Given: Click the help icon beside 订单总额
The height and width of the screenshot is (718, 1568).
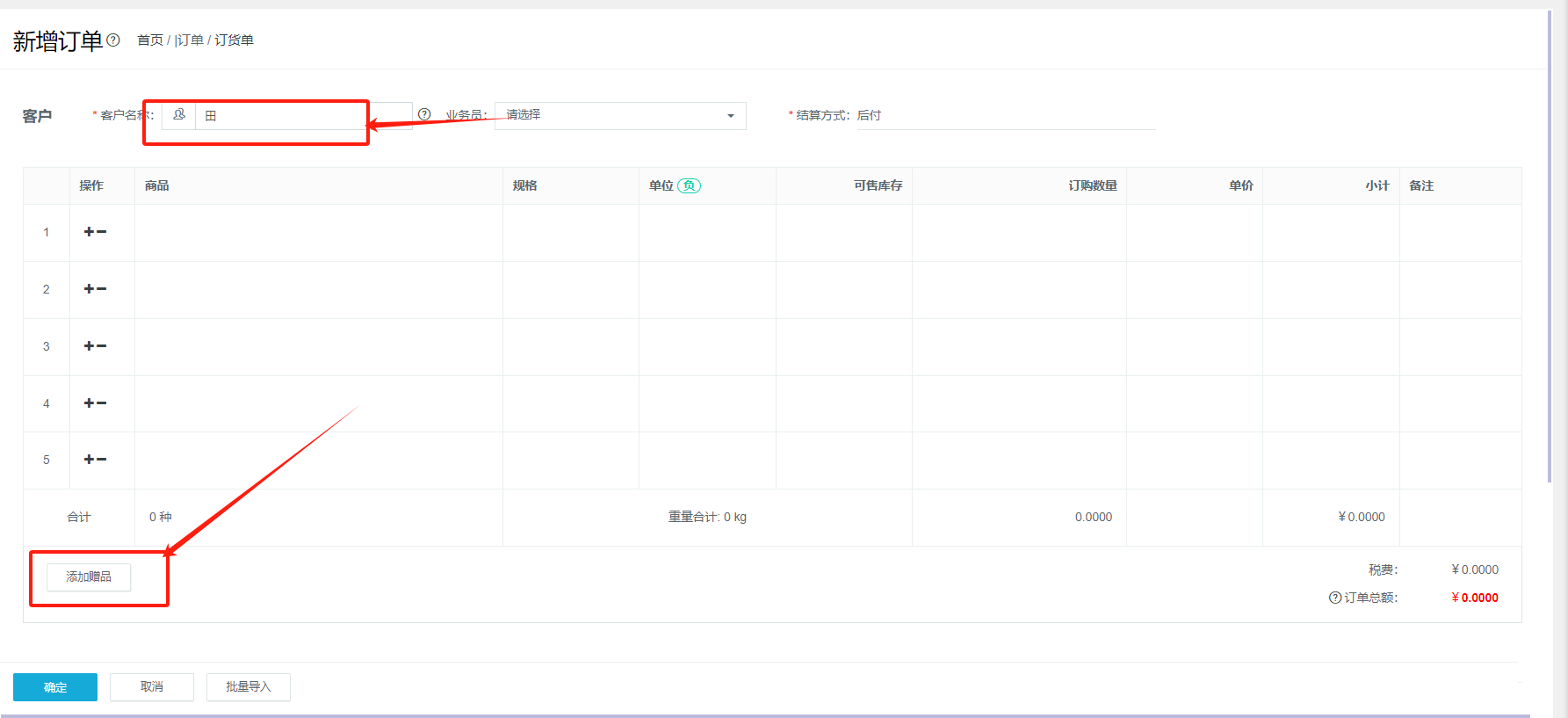Looking at the screenshot, I should [x=1335, y=598].
